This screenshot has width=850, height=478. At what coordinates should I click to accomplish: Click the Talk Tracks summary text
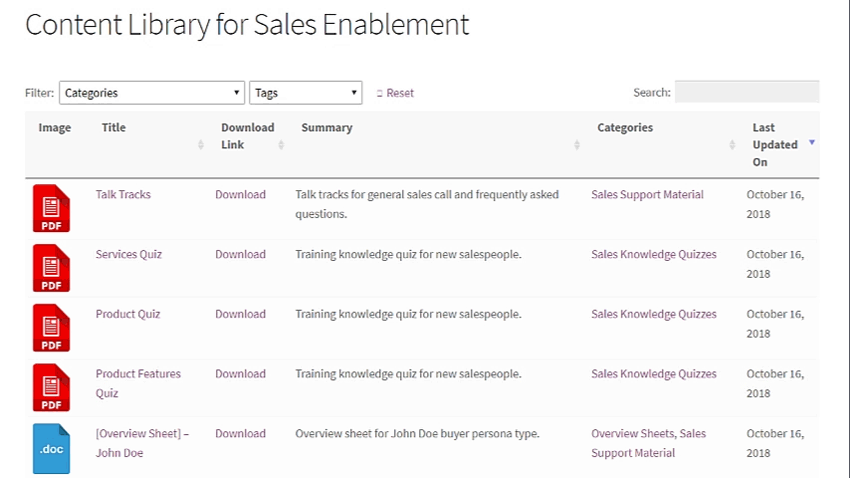pos(427,204)
